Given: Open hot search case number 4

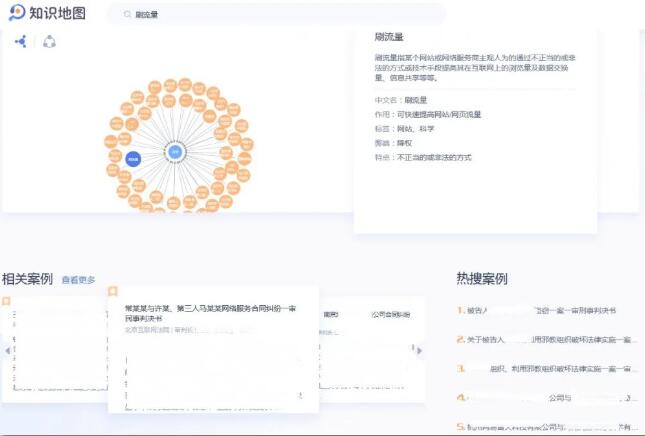Looking at the screenshot, I should (x=547, y=398).
